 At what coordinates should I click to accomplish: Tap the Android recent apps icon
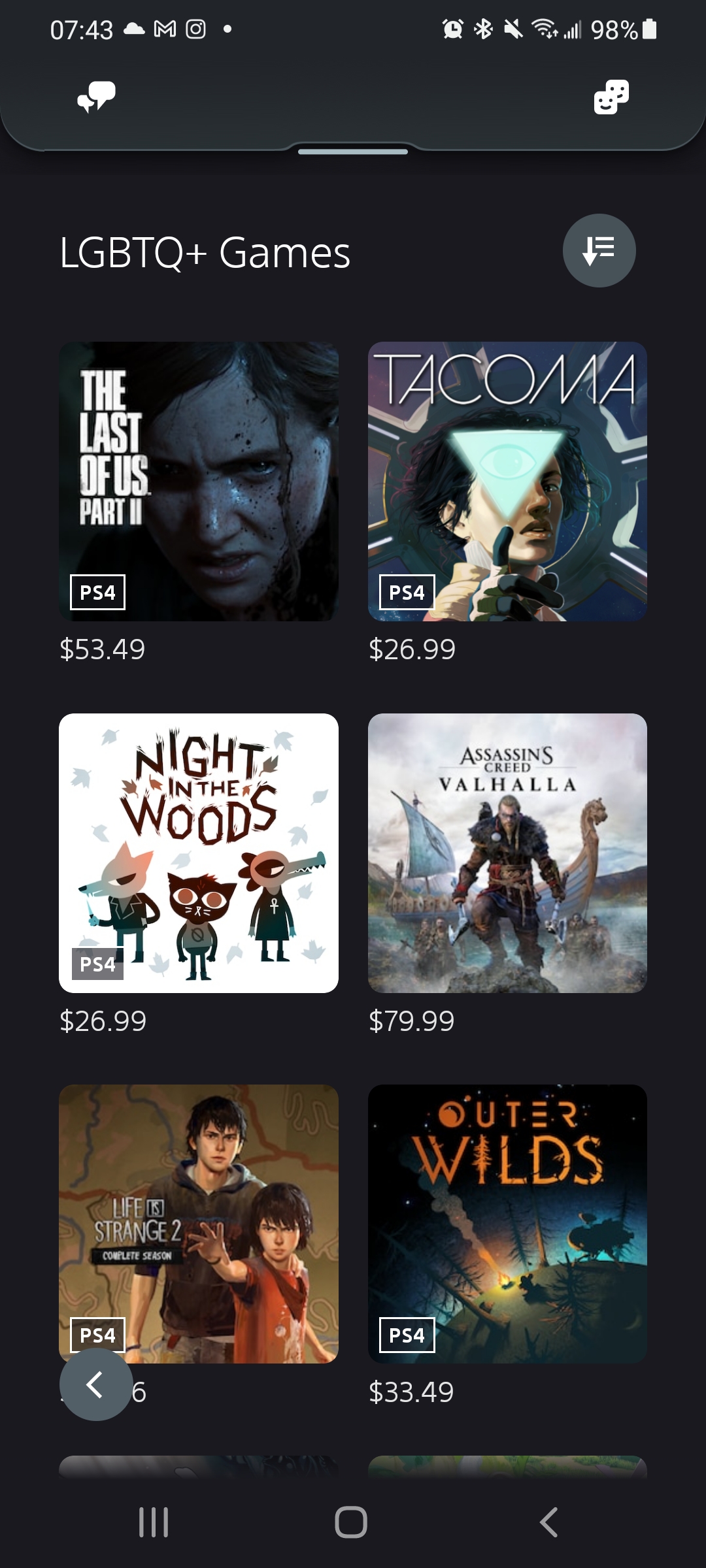pos(154,1522)
